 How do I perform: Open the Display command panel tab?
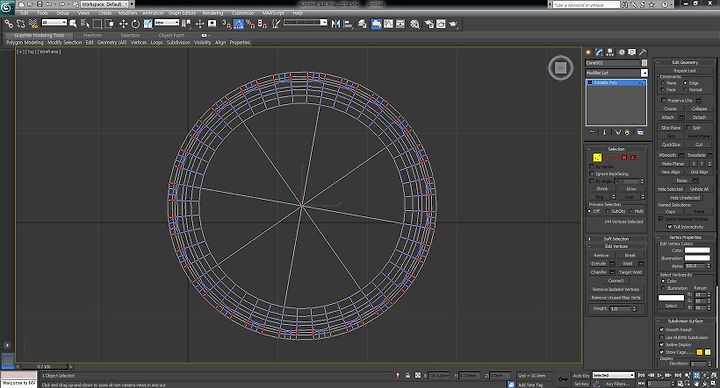632,52
